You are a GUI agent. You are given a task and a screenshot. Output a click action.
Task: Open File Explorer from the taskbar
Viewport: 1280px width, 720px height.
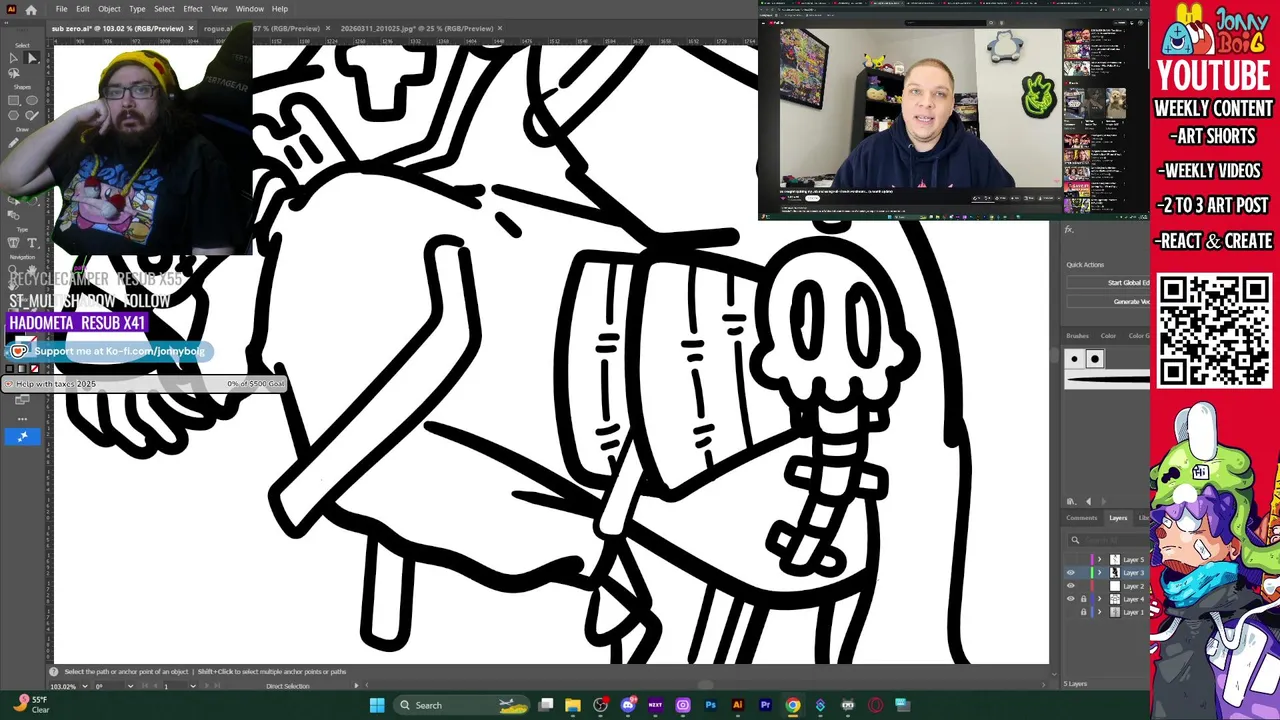[x=573, y=705]
